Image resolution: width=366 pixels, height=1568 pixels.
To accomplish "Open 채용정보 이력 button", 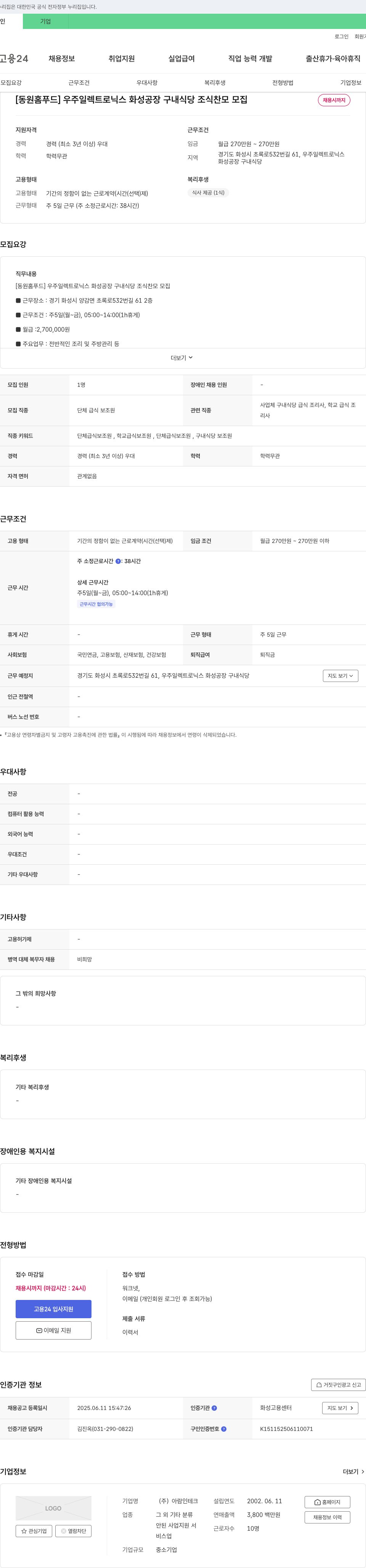I will [x=327, y=1517].
